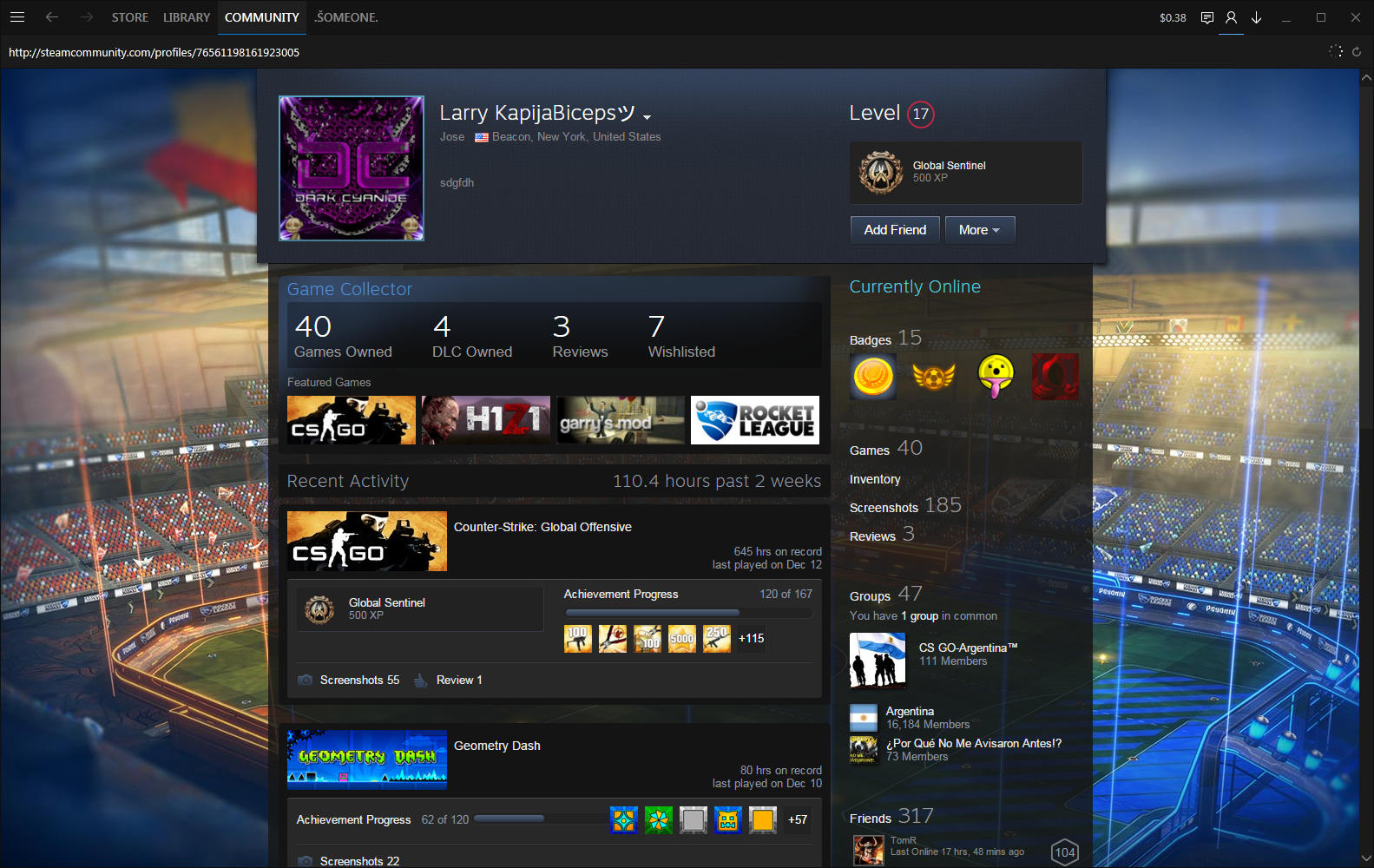Image resolution: width=1374 pixels, height=868 pixels.
Task: Click the Global Sentinel badge icon
Action: [x=881, y=172]
